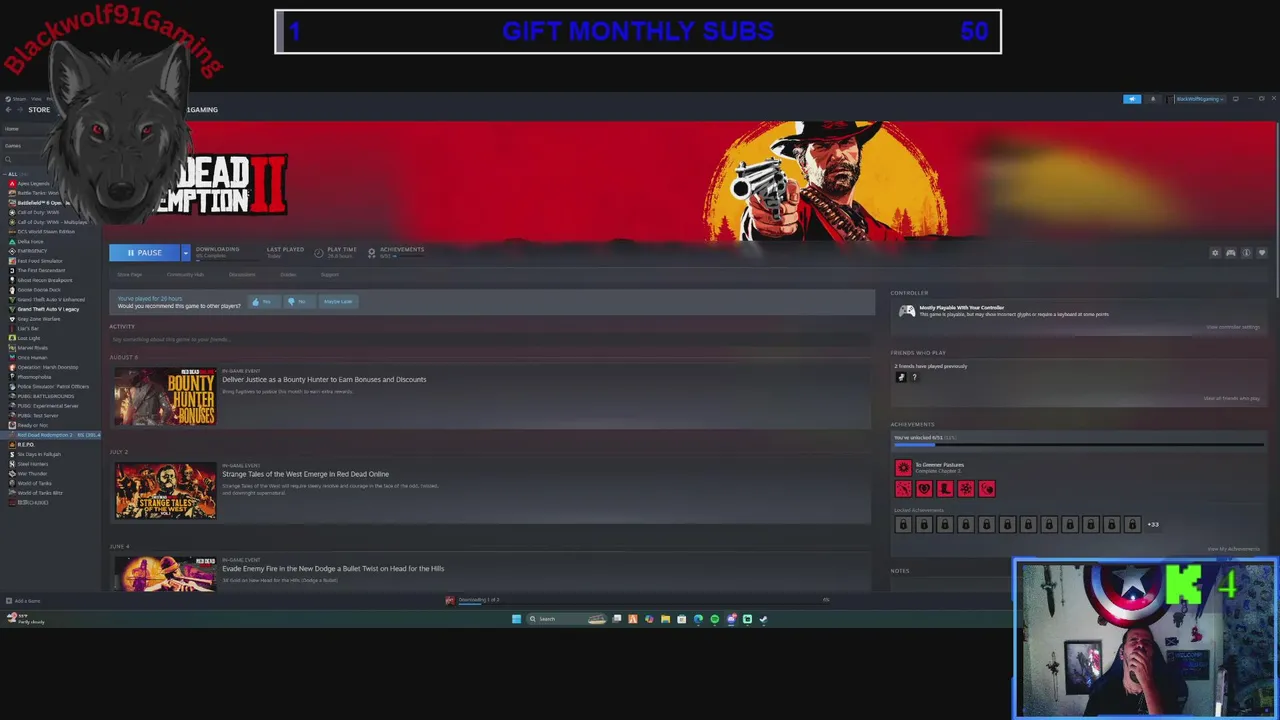Select Maybe Later on the review prompt
Viewport: 1280px width, 720px height.
point(338,301)
